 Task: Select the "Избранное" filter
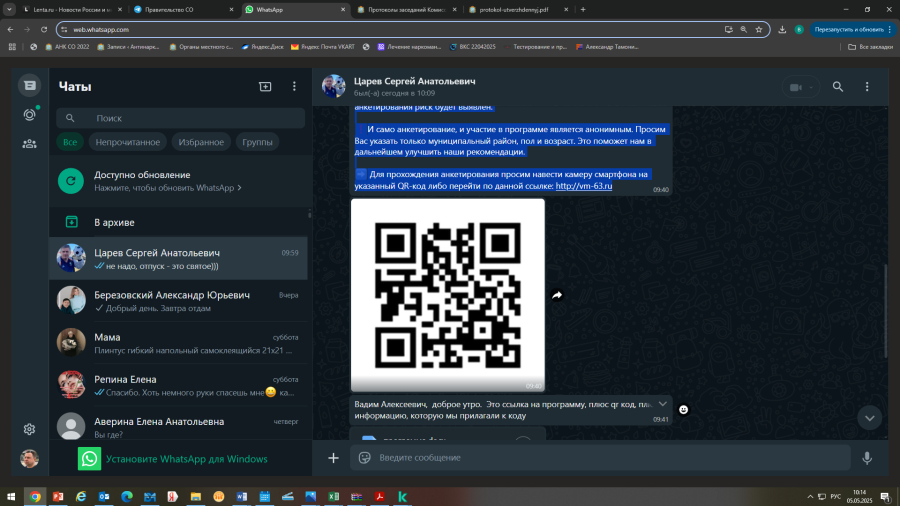pyautogui.click(x=201, y=142)
